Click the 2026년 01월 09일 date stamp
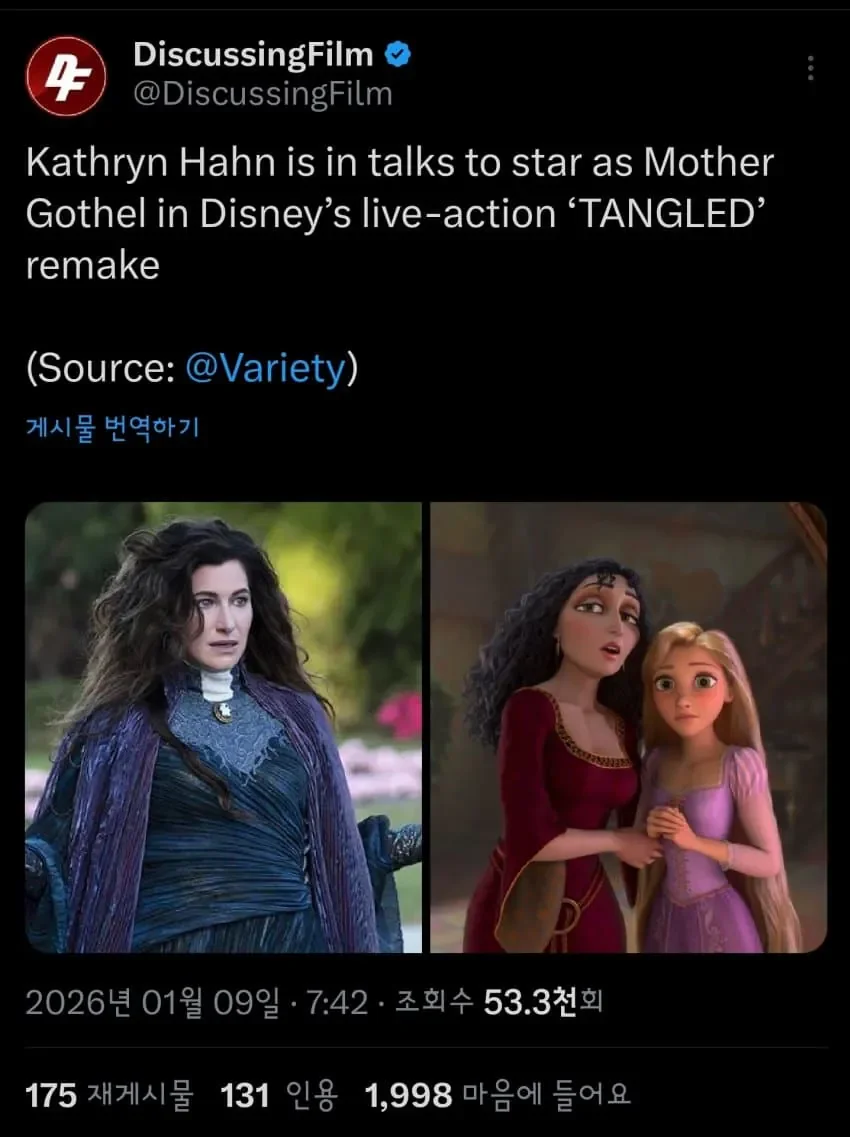 (152, 1003)
